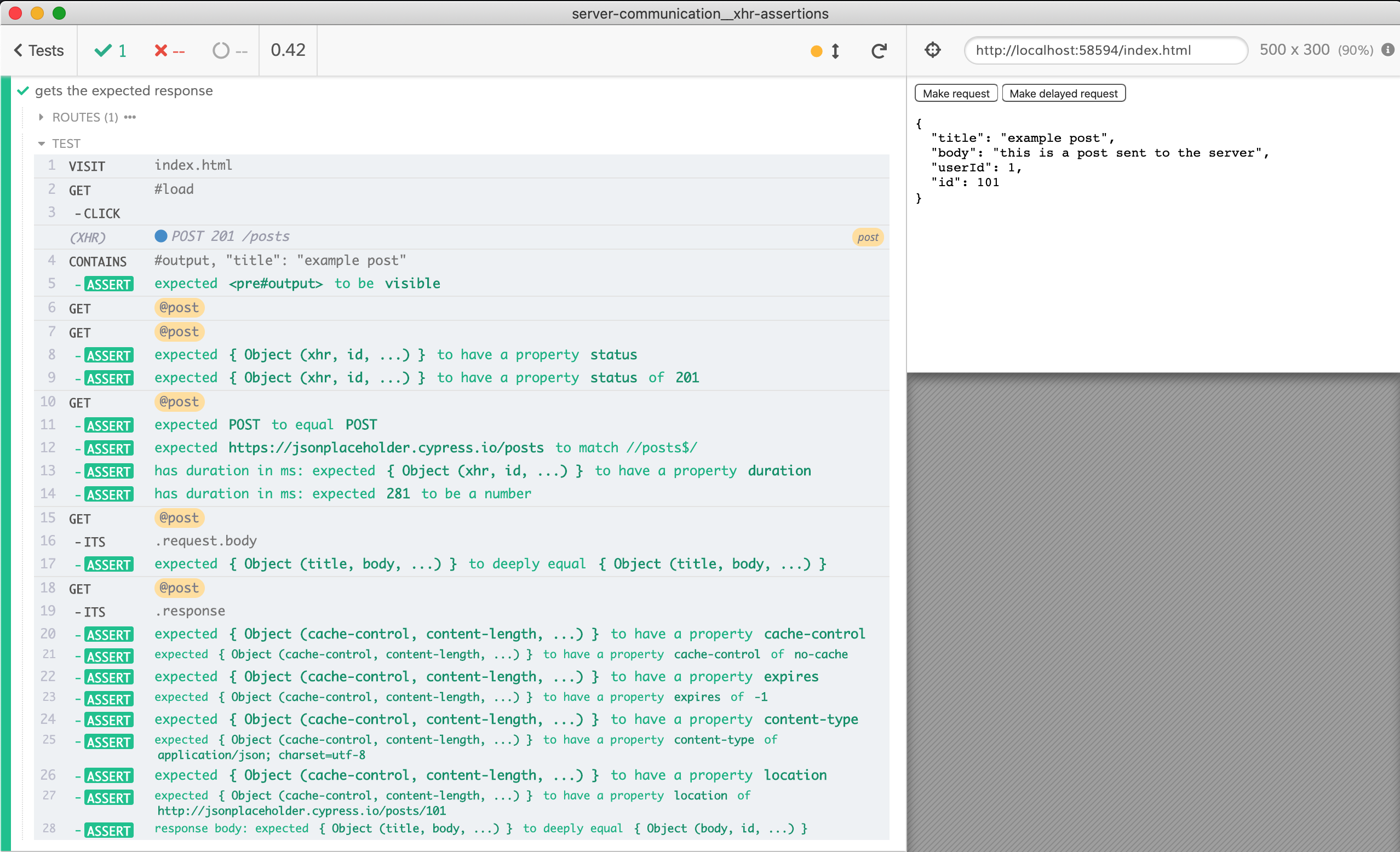
Task: Click the reload tests icon
Action: 879,51
